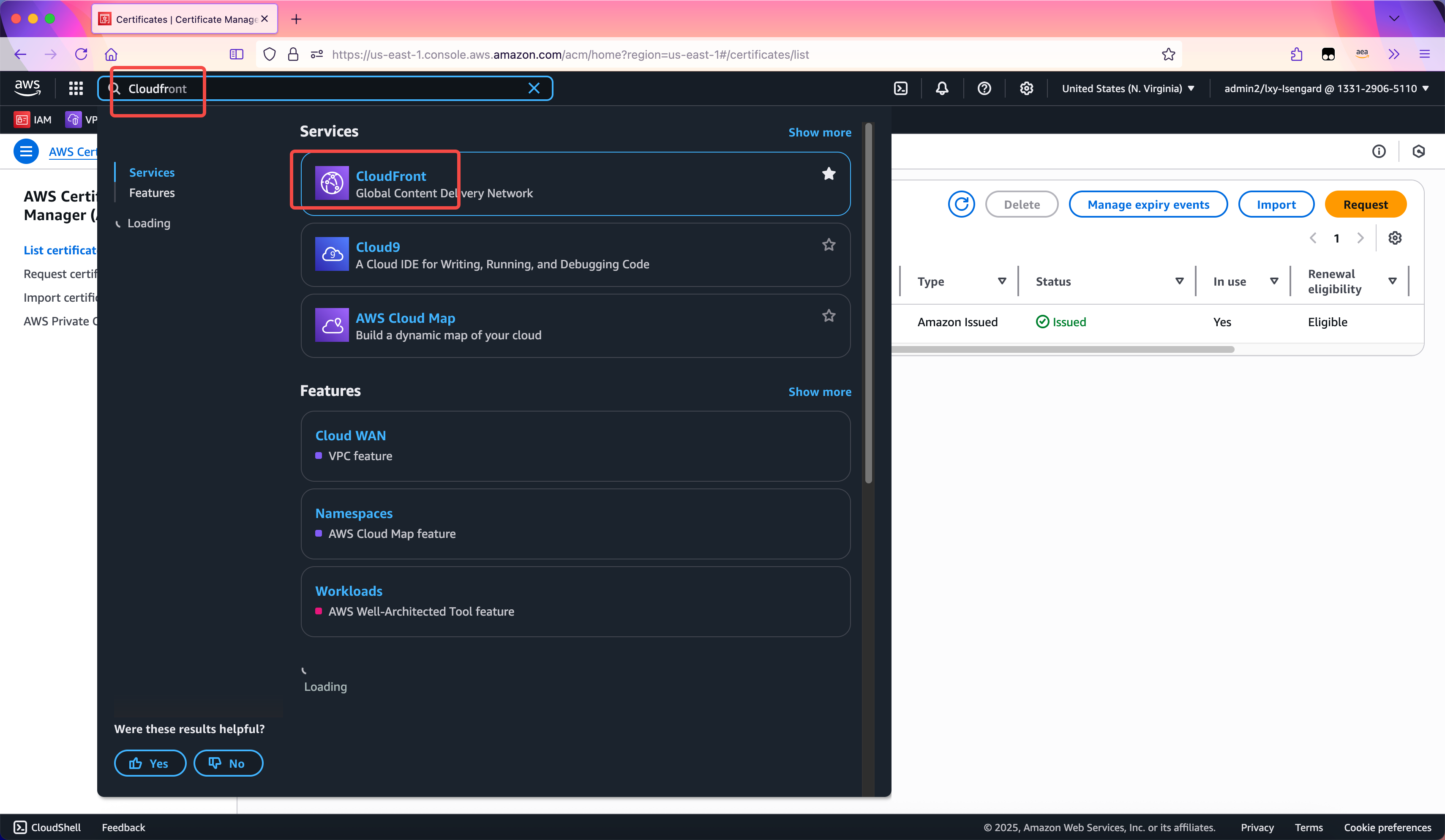Viewport: 1445px width, 840px height.
Task: Sort by Renewal eligibility column arrow
Action: click(1392, 281)
